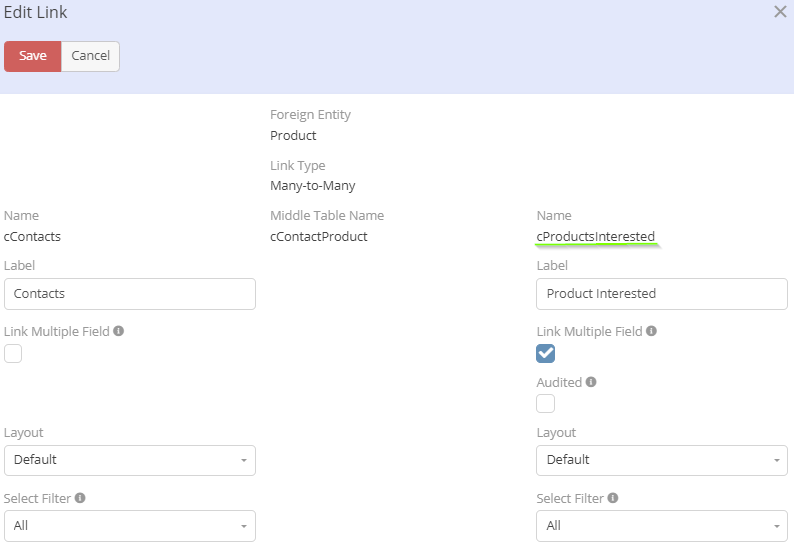This screenshot has height=549, width=794.
Task: Enable Link Multiple Field checkbox for cContacts
Action: (x=13, y=353)
